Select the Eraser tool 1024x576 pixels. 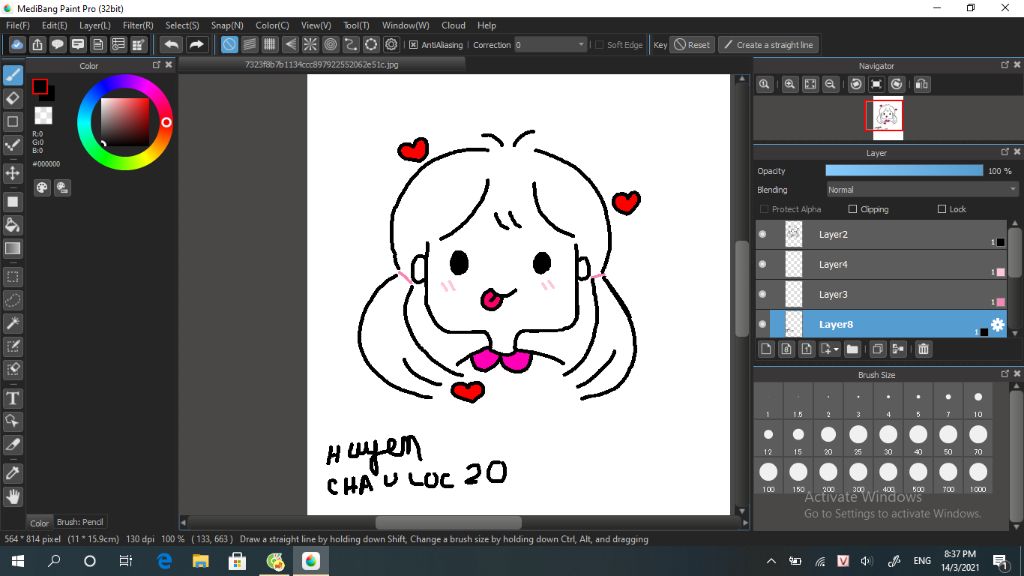coord(13,99)
